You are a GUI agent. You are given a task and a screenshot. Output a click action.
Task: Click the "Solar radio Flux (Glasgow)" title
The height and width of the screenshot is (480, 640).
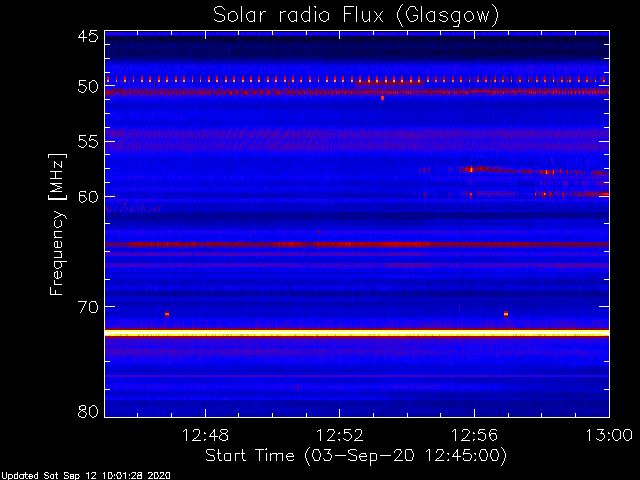pos(356,16)
